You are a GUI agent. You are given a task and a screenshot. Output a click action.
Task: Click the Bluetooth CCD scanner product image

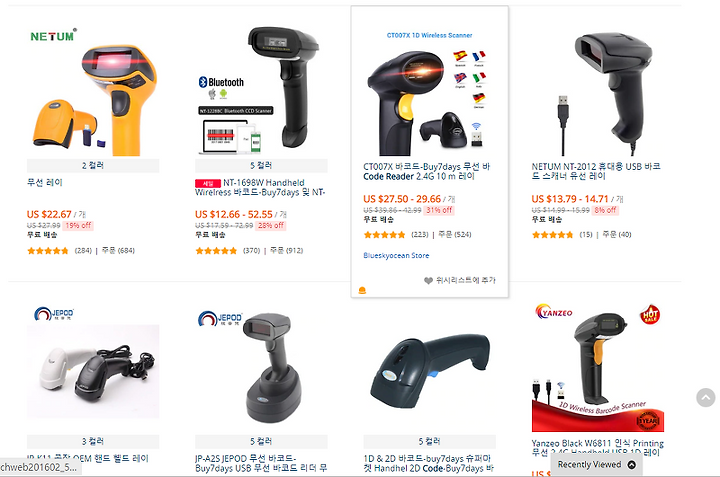point(261,91)
